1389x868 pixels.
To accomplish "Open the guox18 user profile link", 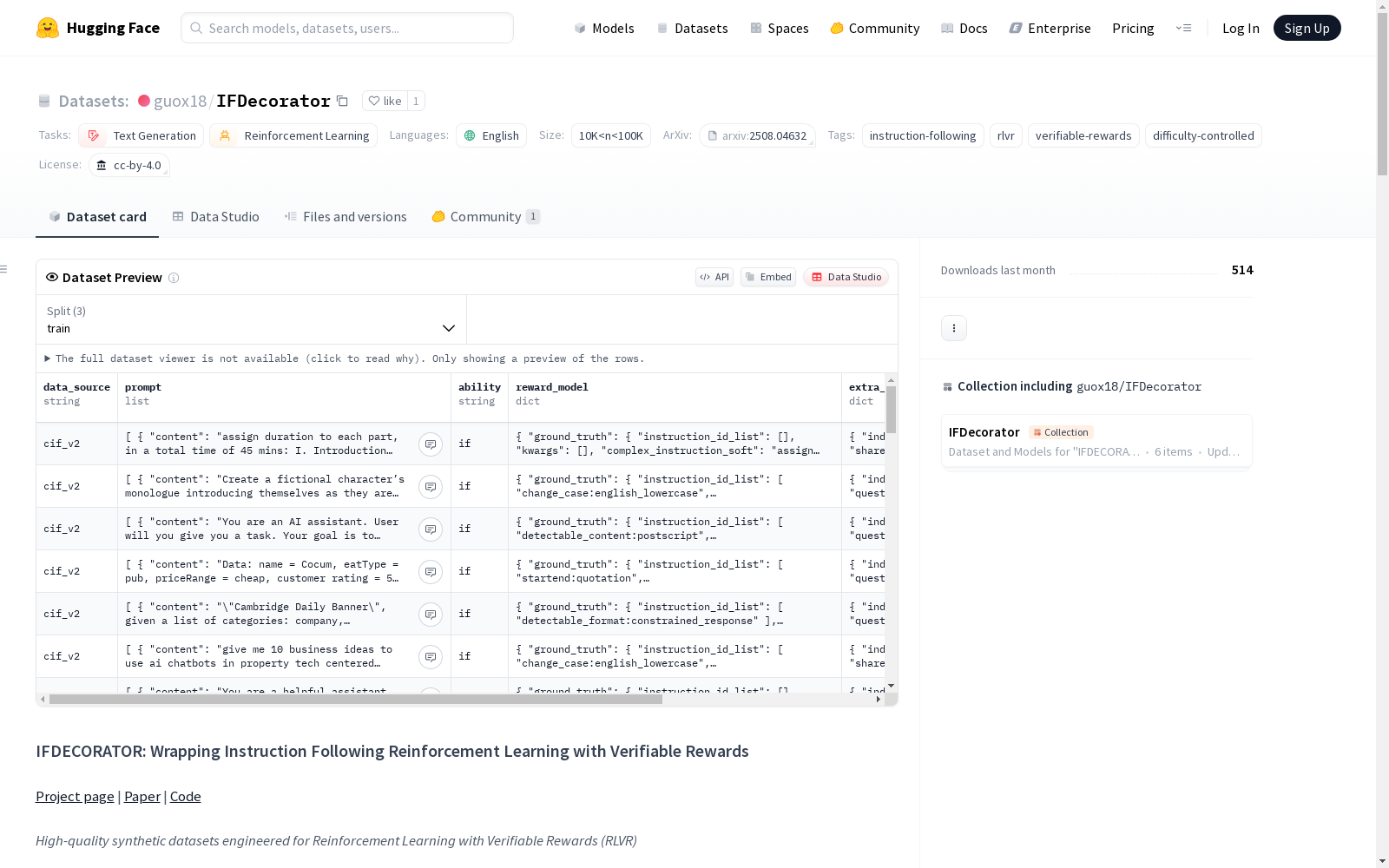I will pos(180,101).
